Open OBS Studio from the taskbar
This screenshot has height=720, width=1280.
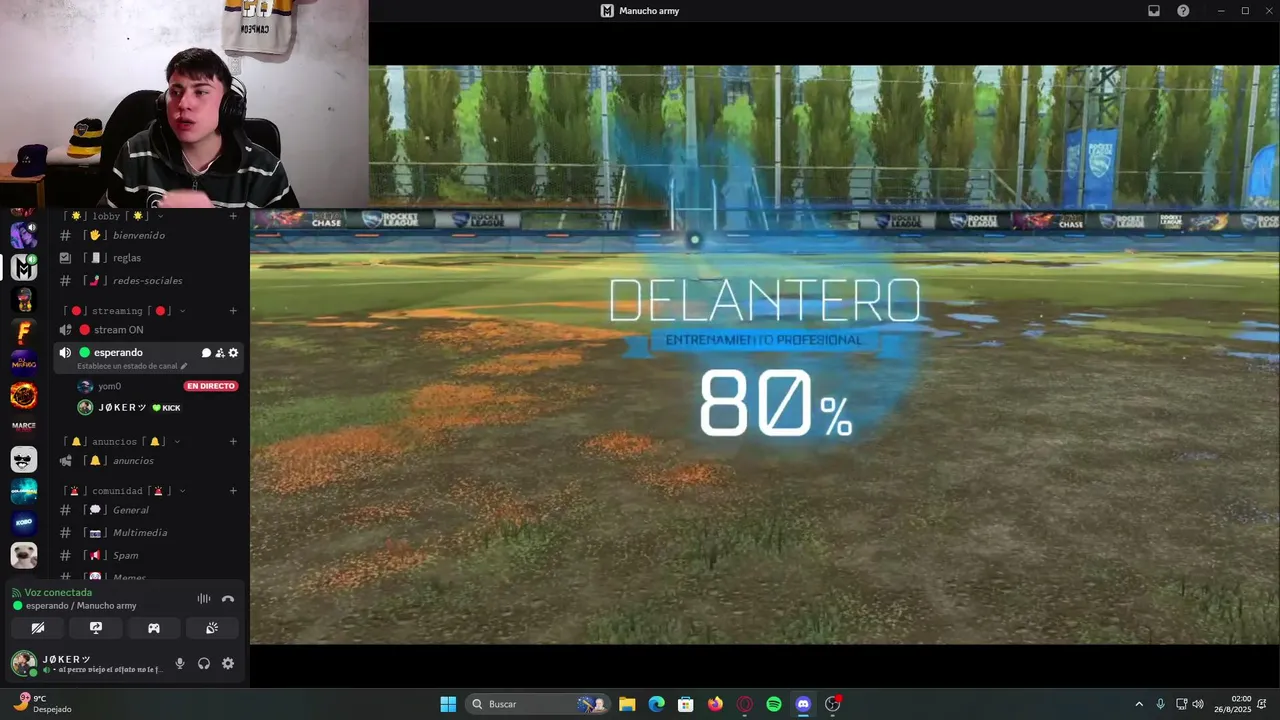(832, 704)
